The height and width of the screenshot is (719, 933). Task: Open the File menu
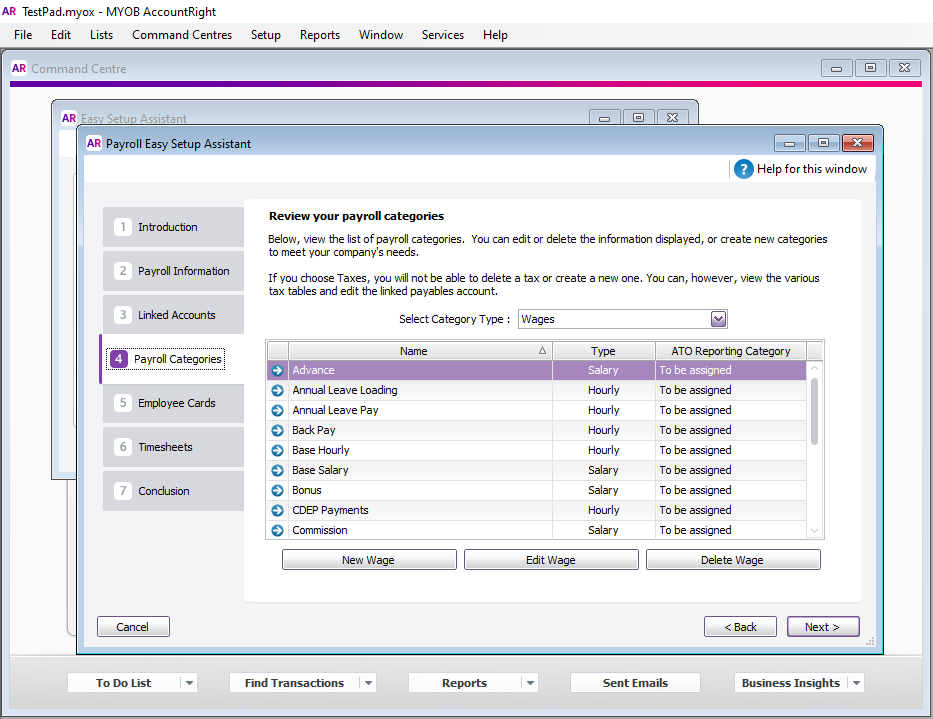point(23,35)
